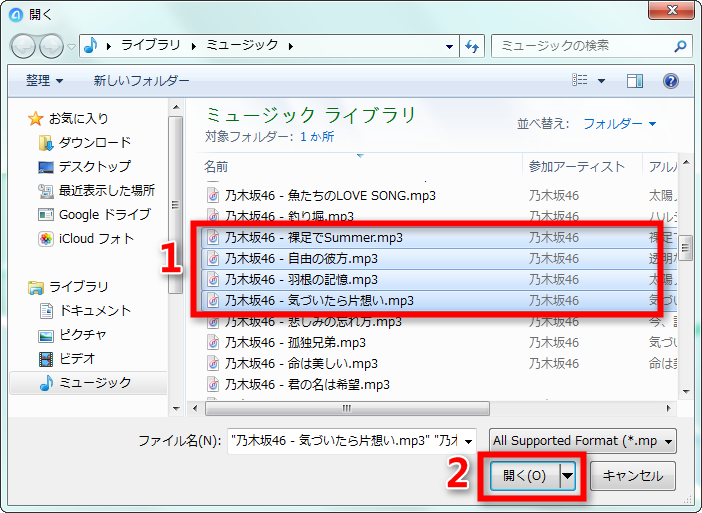Click the horizontal scrollbar in file list
The image size is (702, 513).
[347, 408]
